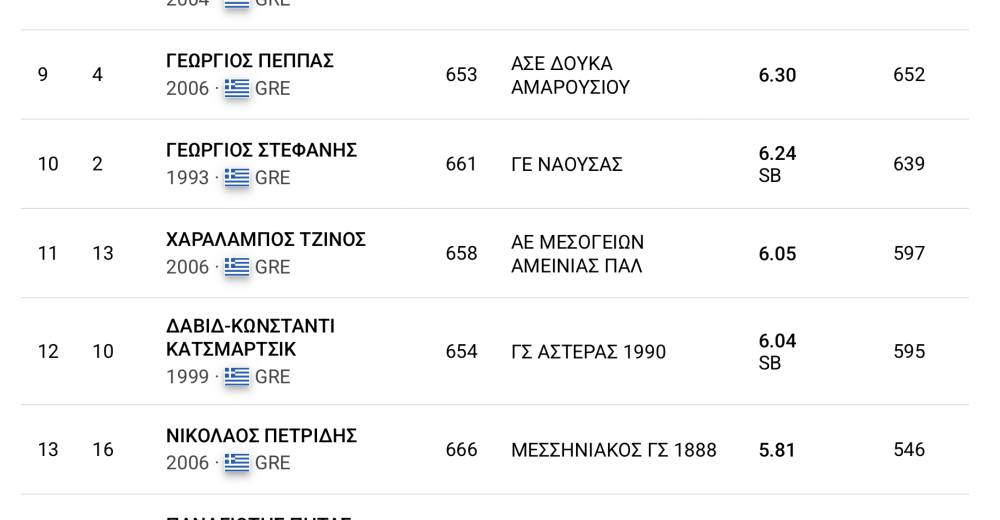Click result 6.30 in the ΠΕΠΠΑΣ row
The image size is (1000, 520).
[x=777, y=75]
